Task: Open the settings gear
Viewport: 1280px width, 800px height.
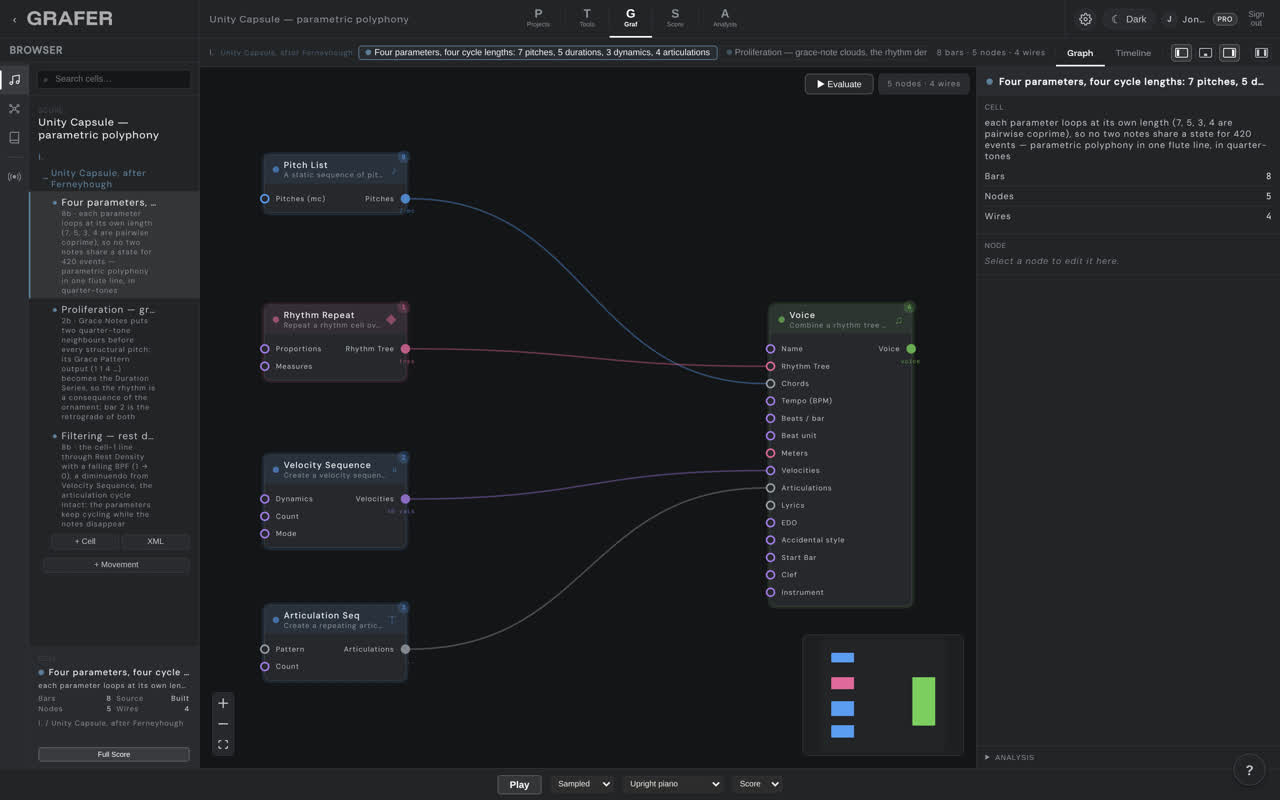Action: tap(1085, 19)
